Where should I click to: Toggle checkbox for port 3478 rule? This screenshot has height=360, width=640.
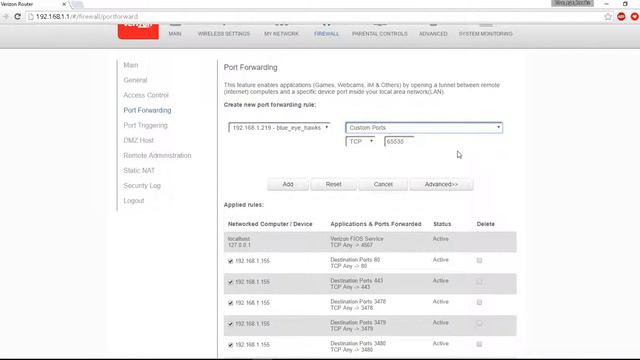point(231,303)
